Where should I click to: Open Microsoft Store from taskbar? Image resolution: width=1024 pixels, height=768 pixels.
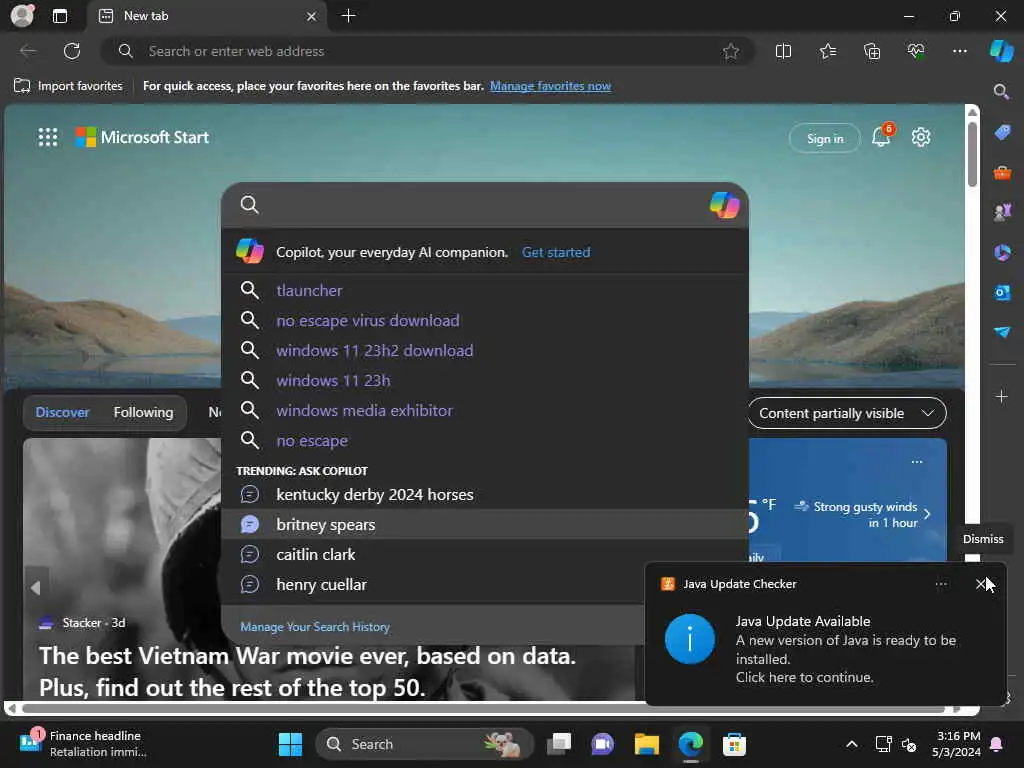[x=734, y=744]
